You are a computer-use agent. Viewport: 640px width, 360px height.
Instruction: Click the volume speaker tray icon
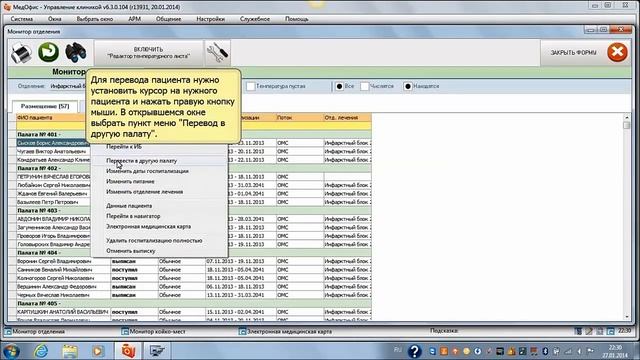(579, 351)
